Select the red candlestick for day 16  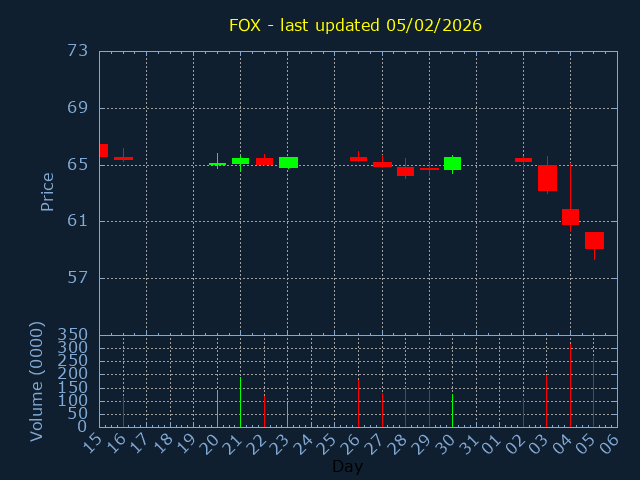pyautogui.click(x=123, y=158)
